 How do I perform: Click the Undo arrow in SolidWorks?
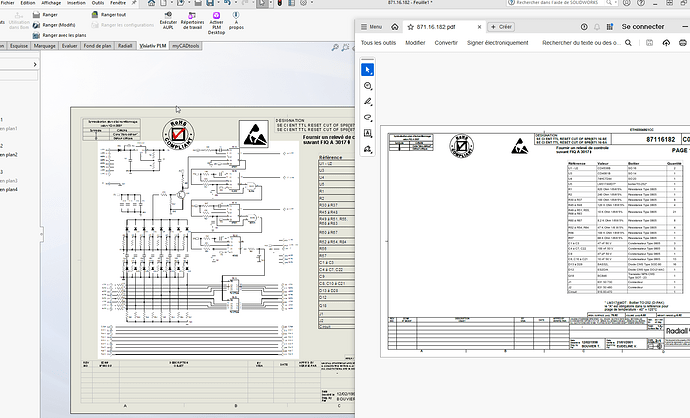(x=227, y=3)
